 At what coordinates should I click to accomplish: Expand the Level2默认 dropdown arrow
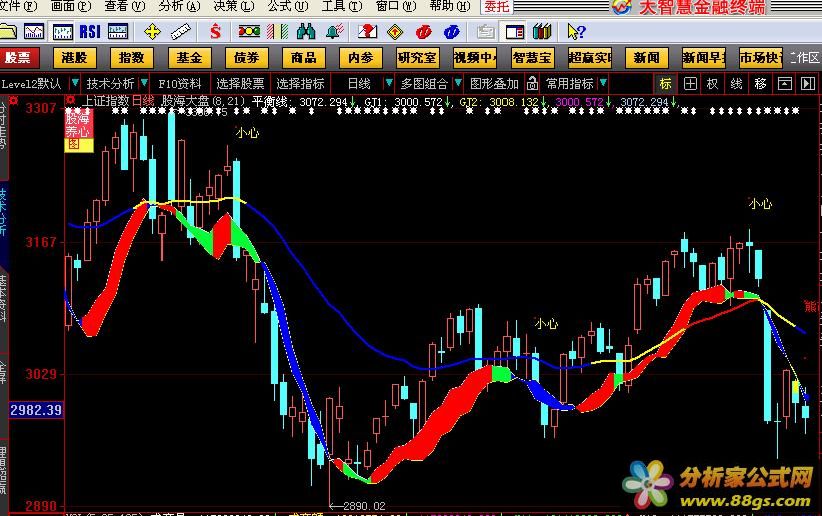pyautogui.click(x=72, y=84)
